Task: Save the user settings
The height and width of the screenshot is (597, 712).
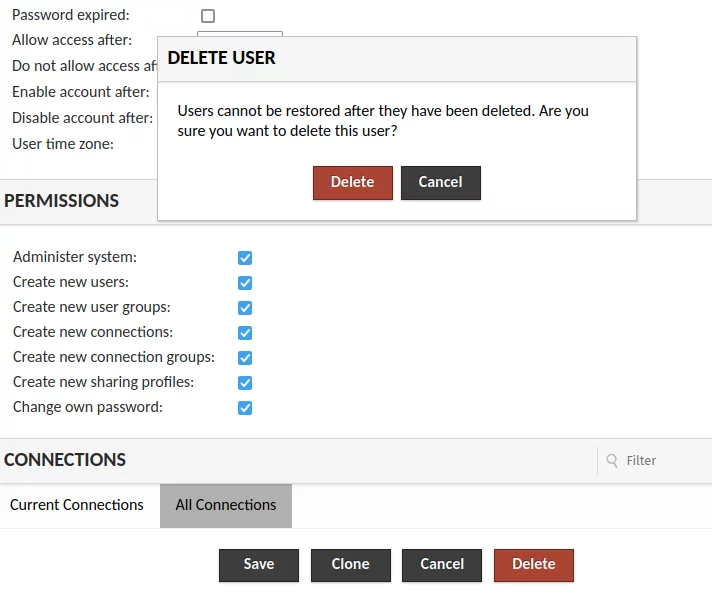Action: pyautogui.click(x=259, y=565)
